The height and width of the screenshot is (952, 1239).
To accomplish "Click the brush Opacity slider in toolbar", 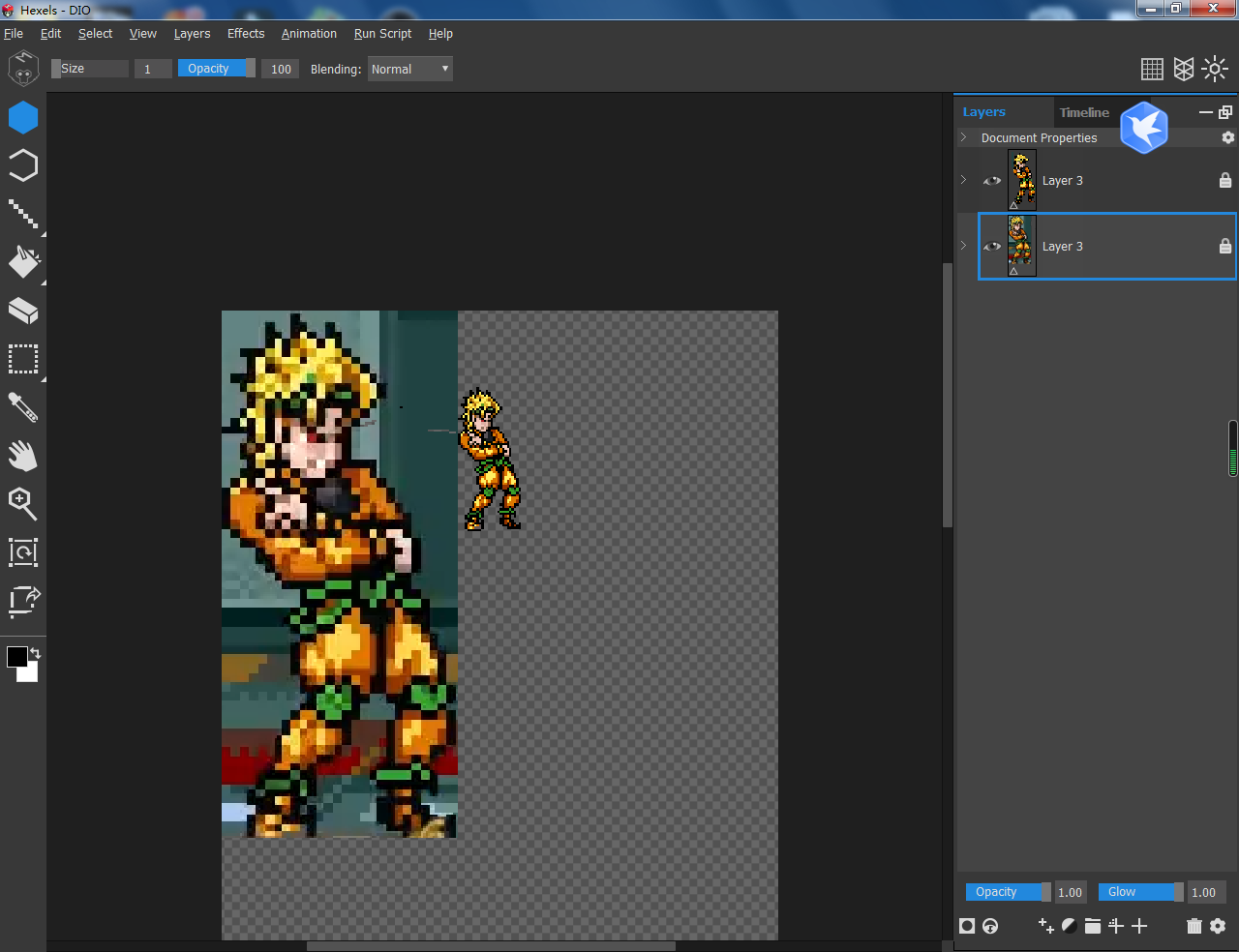I will 217,69.
